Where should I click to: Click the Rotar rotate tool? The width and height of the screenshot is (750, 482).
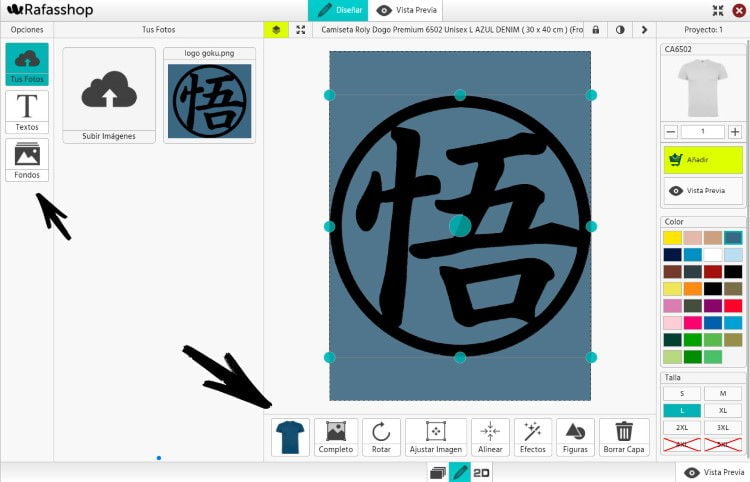[x=381, y=437]
